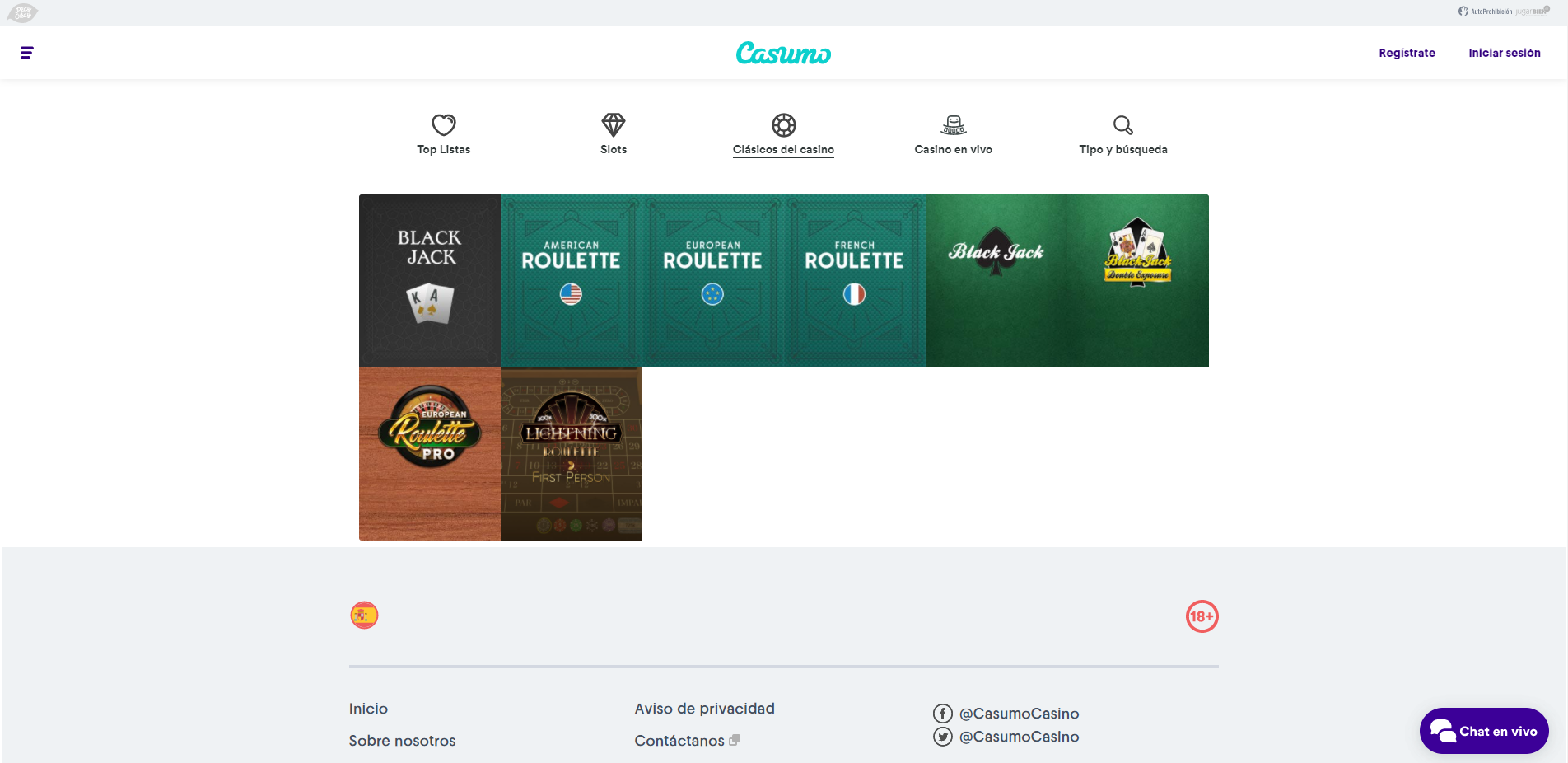Open the Twitter icon for @CasumoCasino
This screenshot has height=763, width=1568.
[943, 737]
